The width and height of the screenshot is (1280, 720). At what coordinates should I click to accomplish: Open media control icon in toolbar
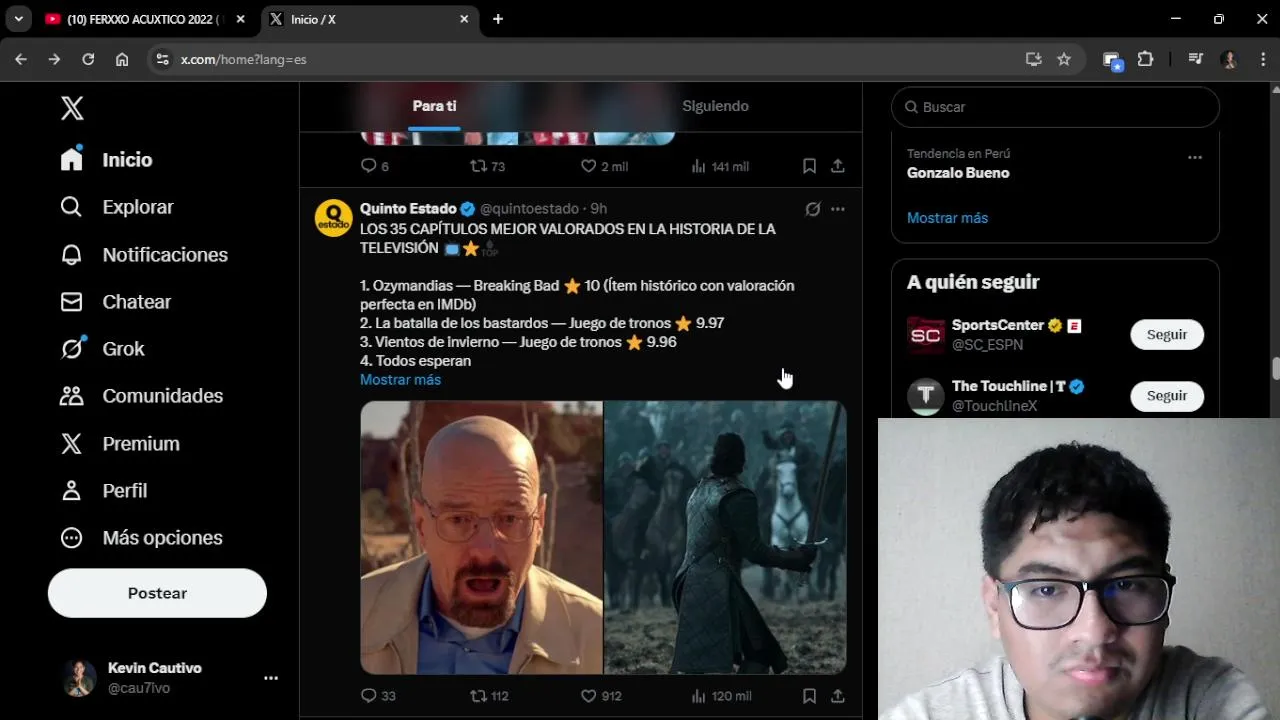point(1195,59)
